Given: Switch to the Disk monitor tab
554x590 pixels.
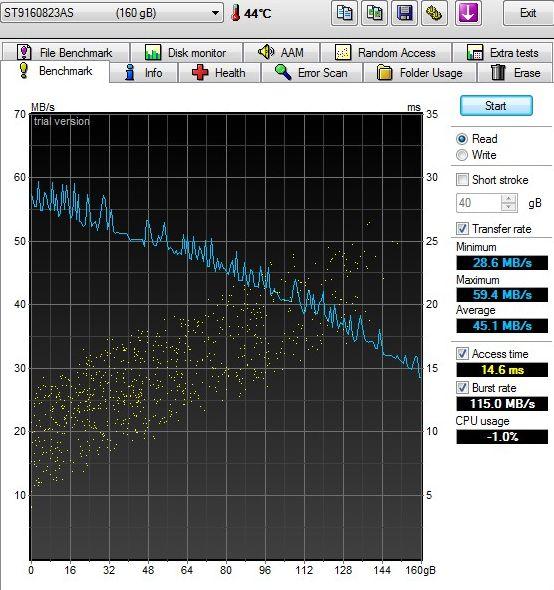Looking at the screenshot, I should 186,52.
